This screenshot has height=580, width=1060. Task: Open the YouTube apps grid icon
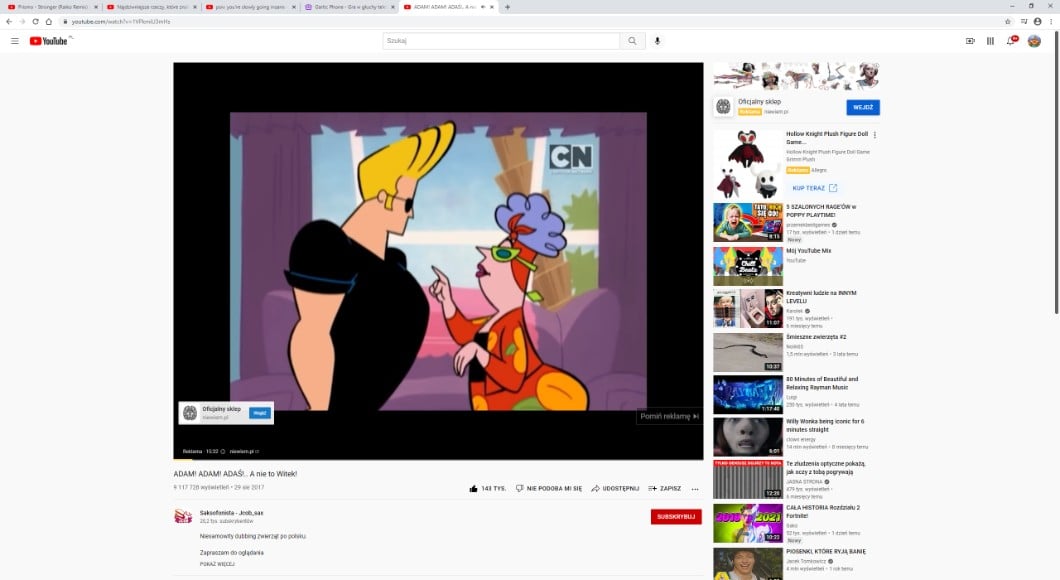(990, 41)
